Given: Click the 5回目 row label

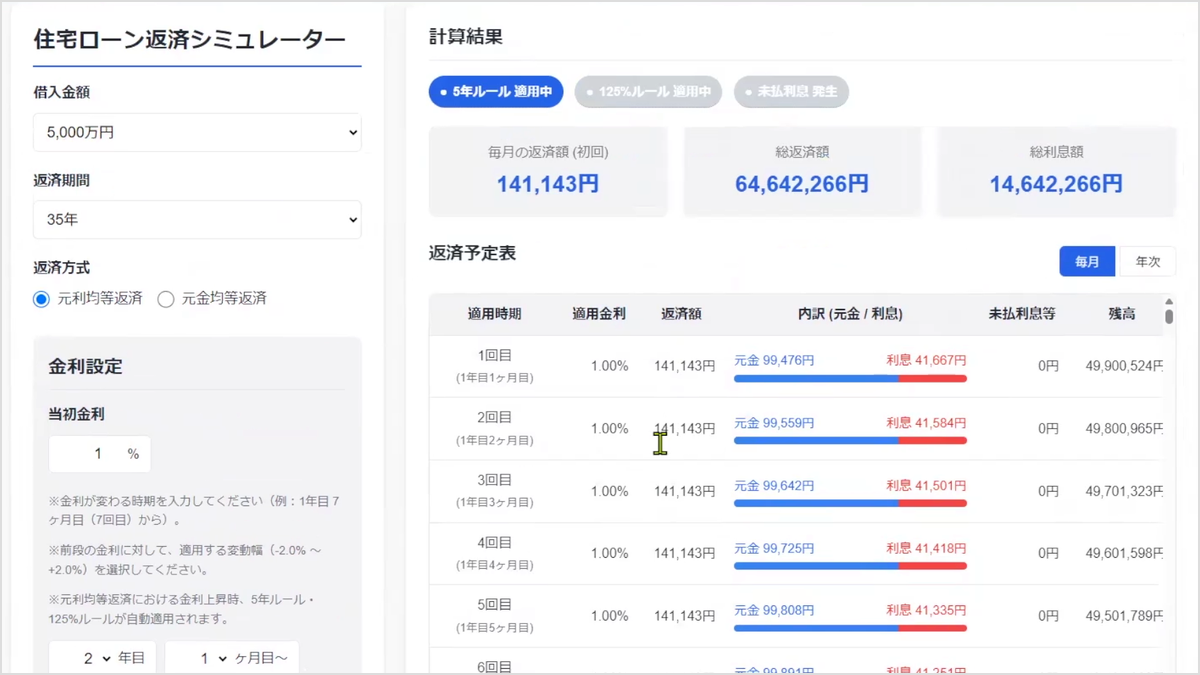Looking at the screenshot, I should tap(495, 605).
